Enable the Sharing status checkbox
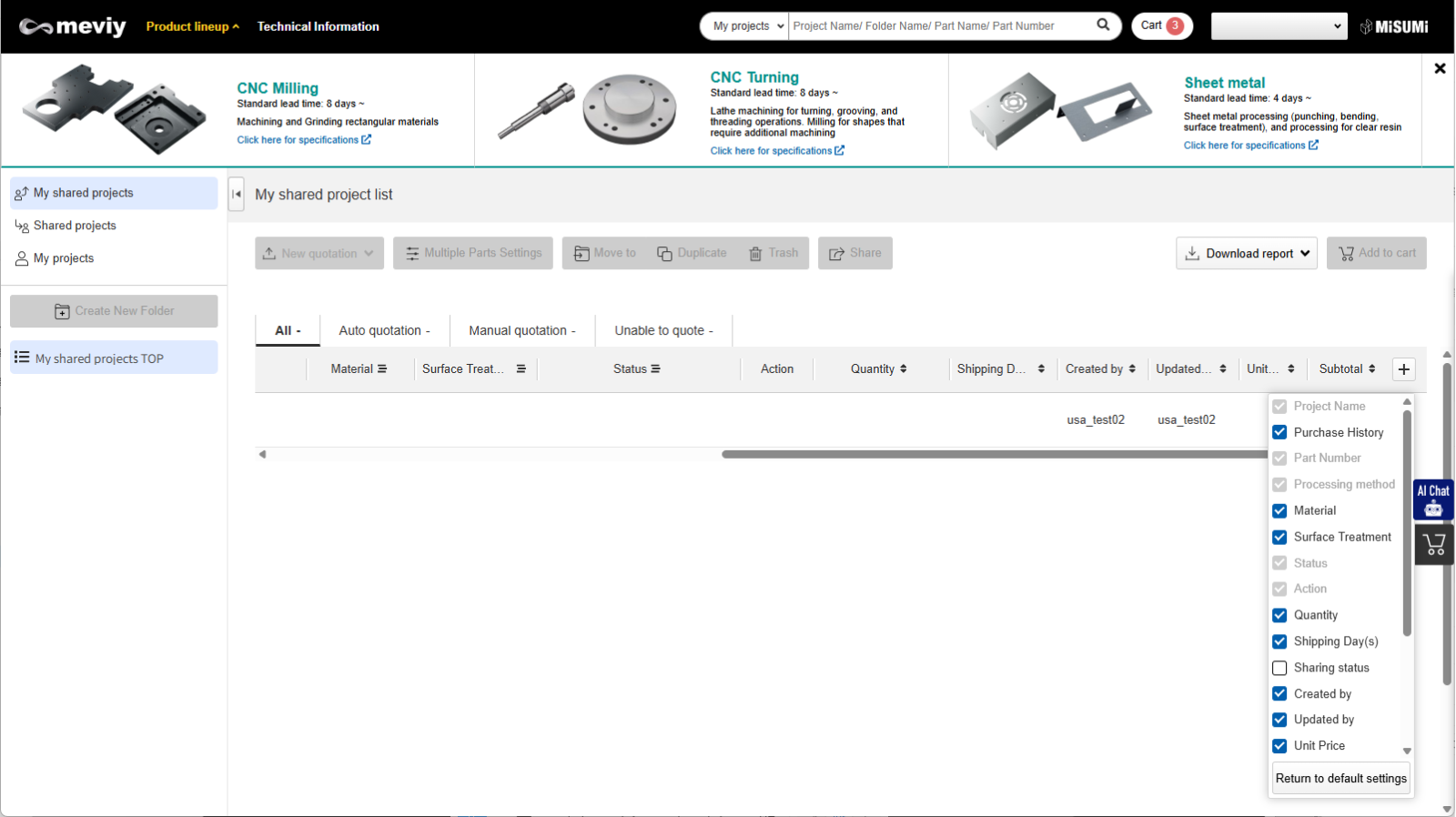Screen dimensions: 1456x817 [1279, 668]
